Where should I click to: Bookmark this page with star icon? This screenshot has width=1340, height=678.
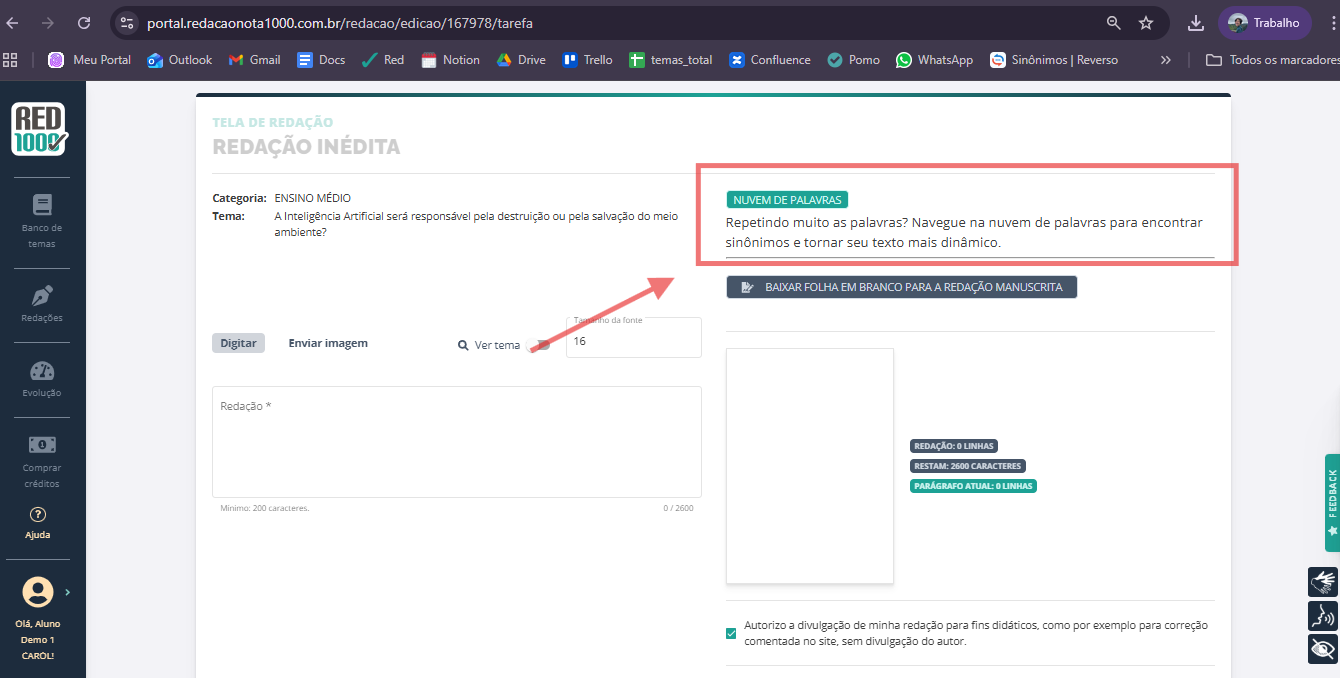coord(1146,22)
